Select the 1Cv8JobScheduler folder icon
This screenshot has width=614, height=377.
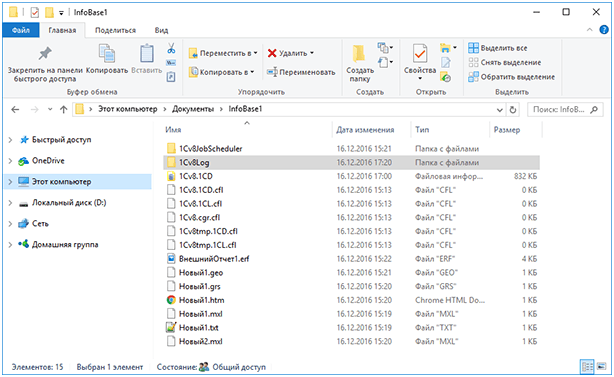point(171,148)
